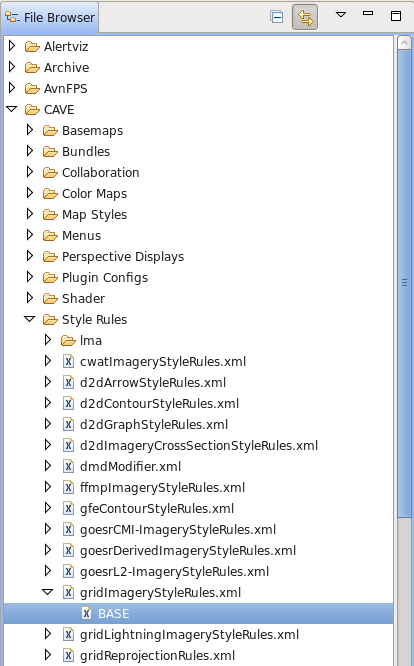Viewport: 414px width, 666px height.
Task: Click the dmdModifier.xml file icon
Action: (68, 466)
